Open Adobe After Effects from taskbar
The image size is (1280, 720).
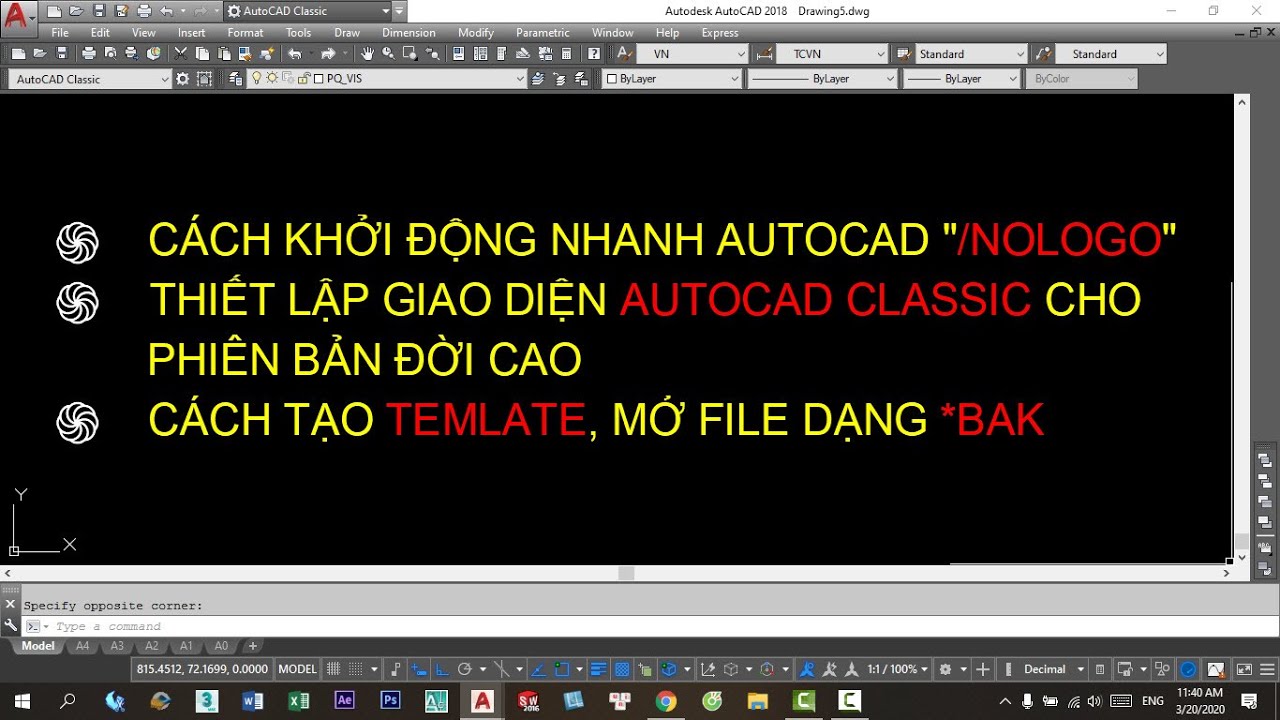click(345, 700)
